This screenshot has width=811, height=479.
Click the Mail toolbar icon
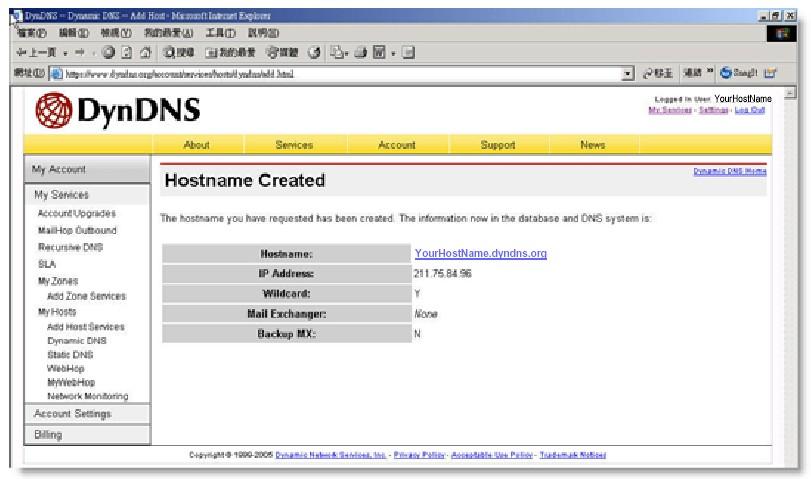(338, 52)
